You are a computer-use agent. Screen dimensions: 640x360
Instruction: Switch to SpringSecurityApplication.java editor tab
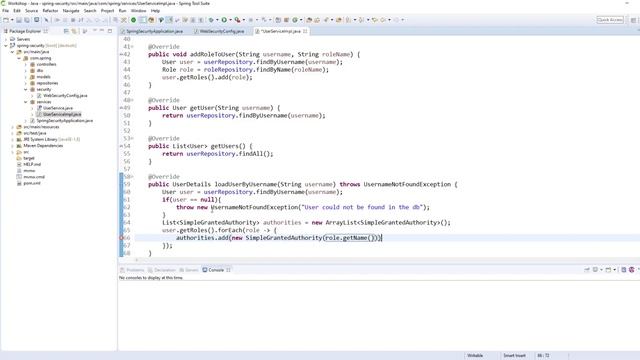[x=154, y=31]
